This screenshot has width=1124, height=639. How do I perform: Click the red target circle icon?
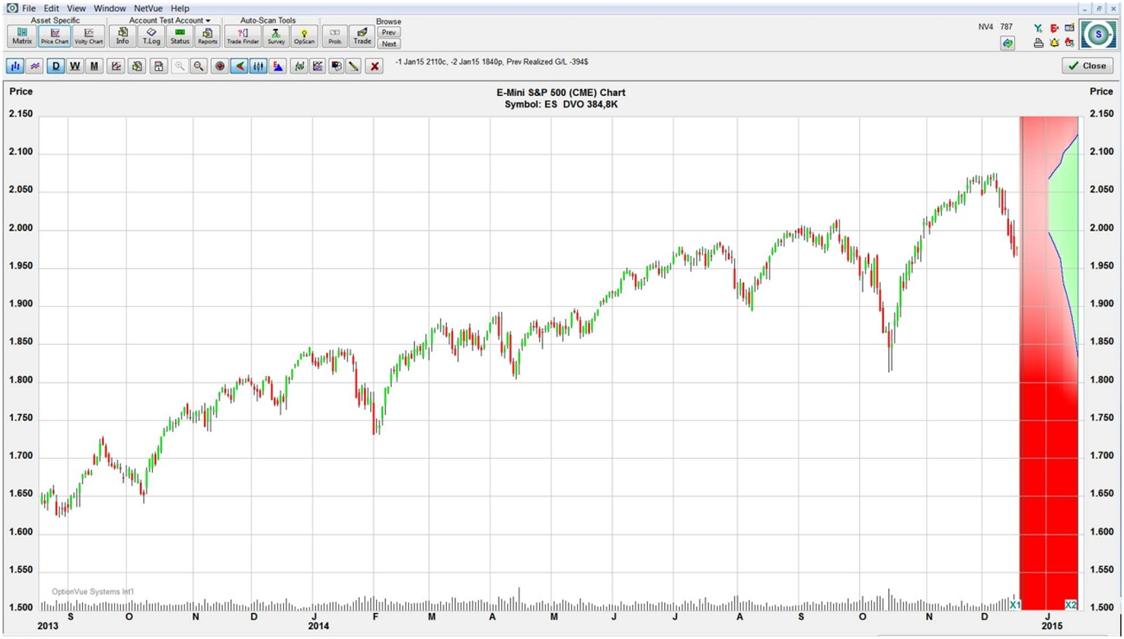click(x=220, y=66)
